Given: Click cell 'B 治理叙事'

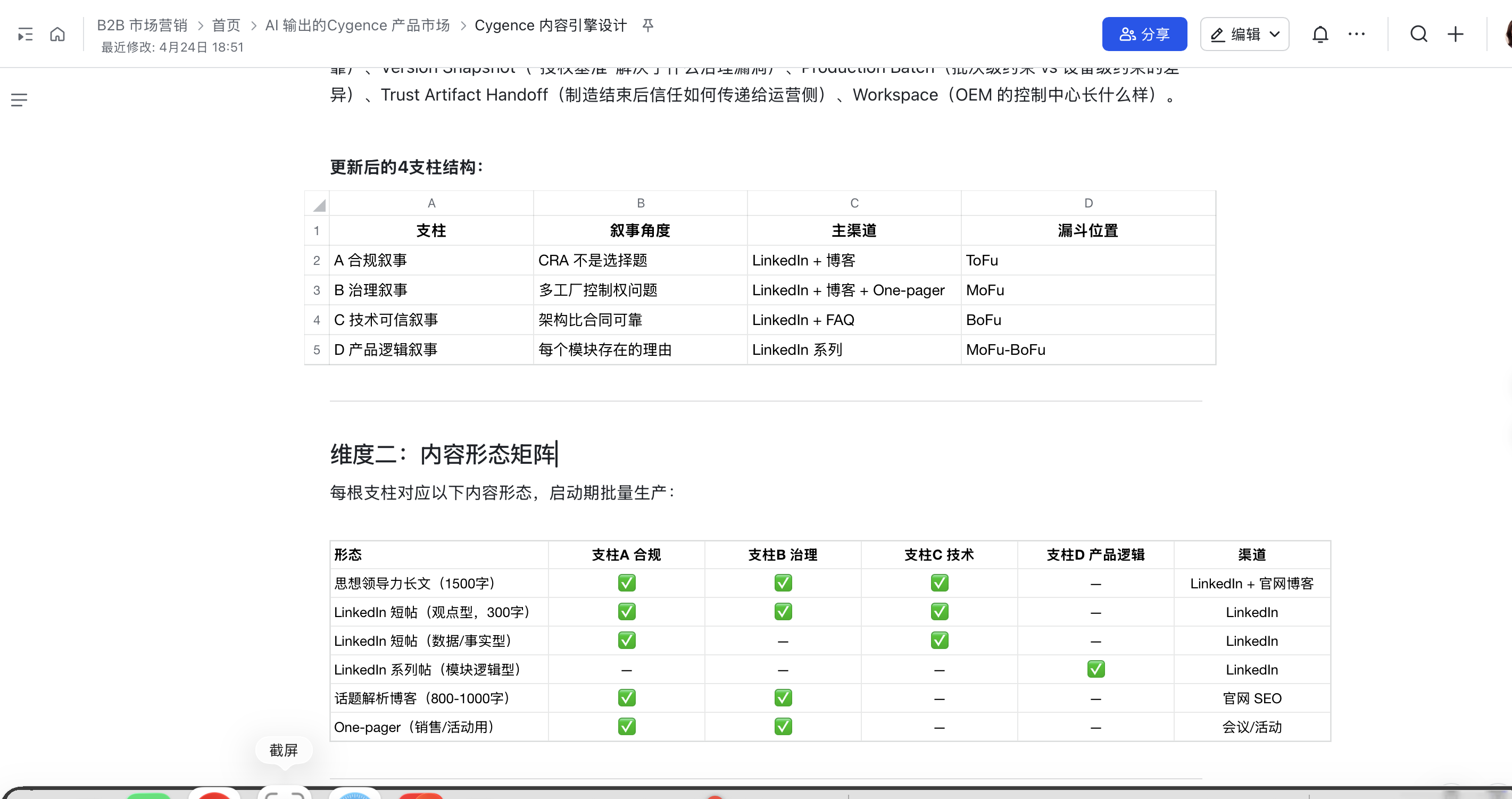Looking at the screenshot, I should point(431,290).
